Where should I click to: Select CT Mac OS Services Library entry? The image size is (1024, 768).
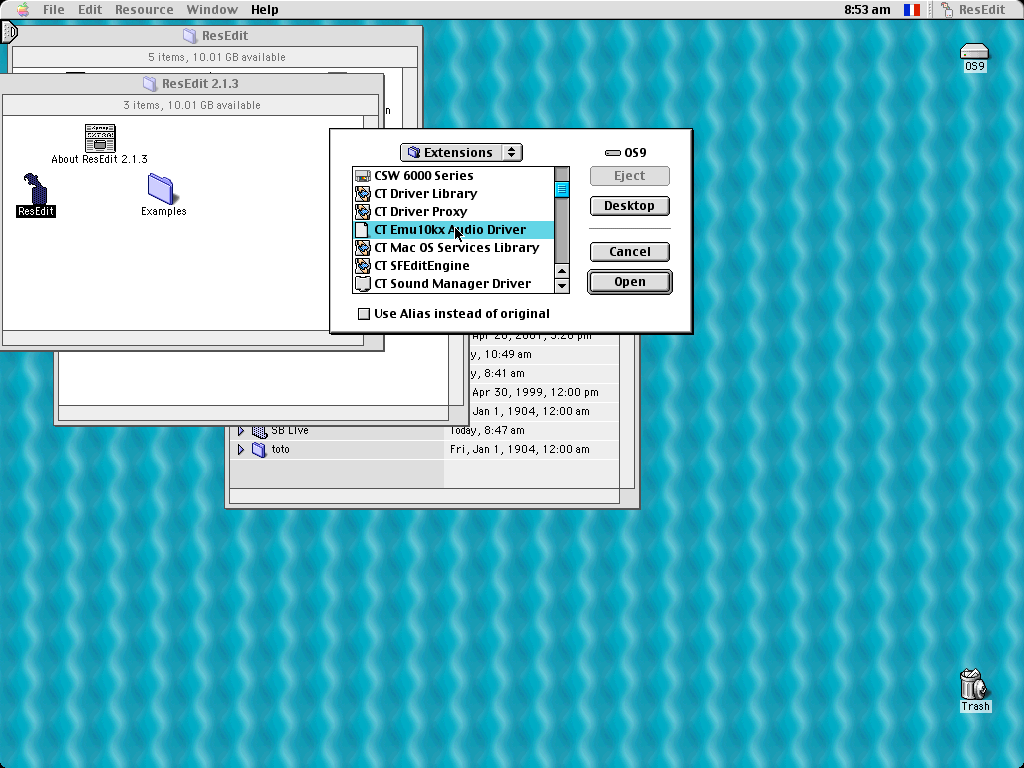(x=453, y=248)
